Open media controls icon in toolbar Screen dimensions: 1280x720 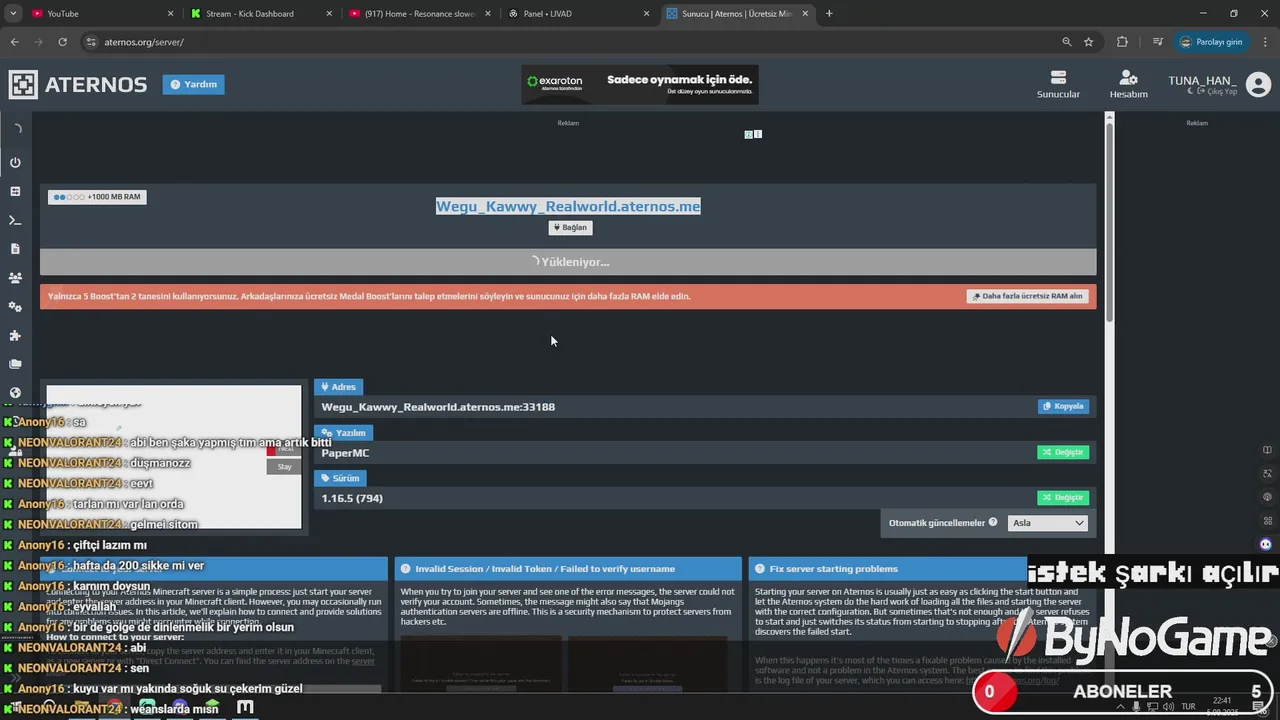pos(1158,42)
